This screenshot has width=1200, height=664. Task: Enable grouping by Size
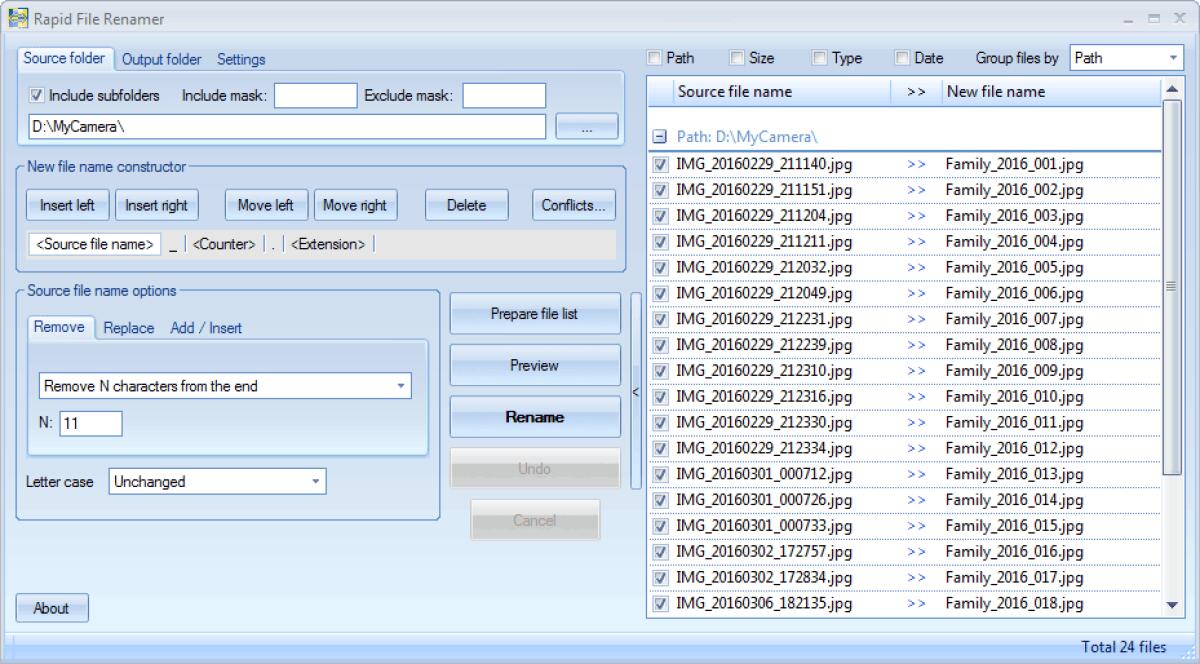737,57
